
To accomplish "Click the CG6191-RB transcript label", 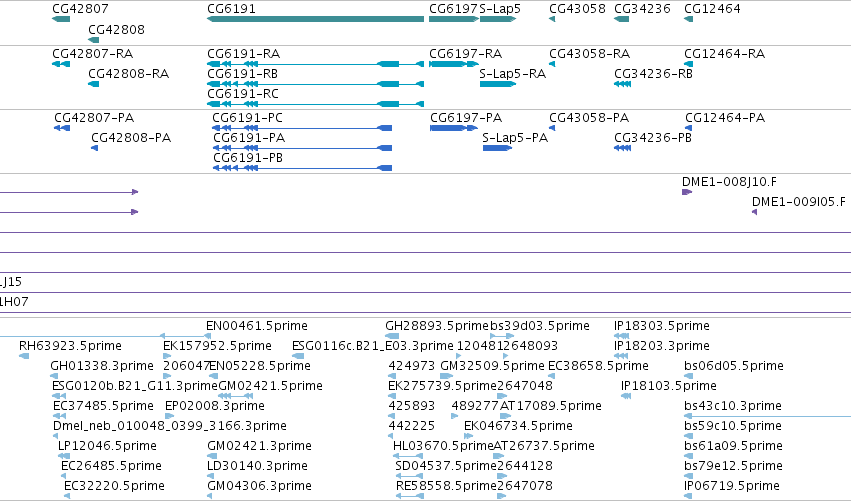I will pyautogui.click(x=243, y=74).
